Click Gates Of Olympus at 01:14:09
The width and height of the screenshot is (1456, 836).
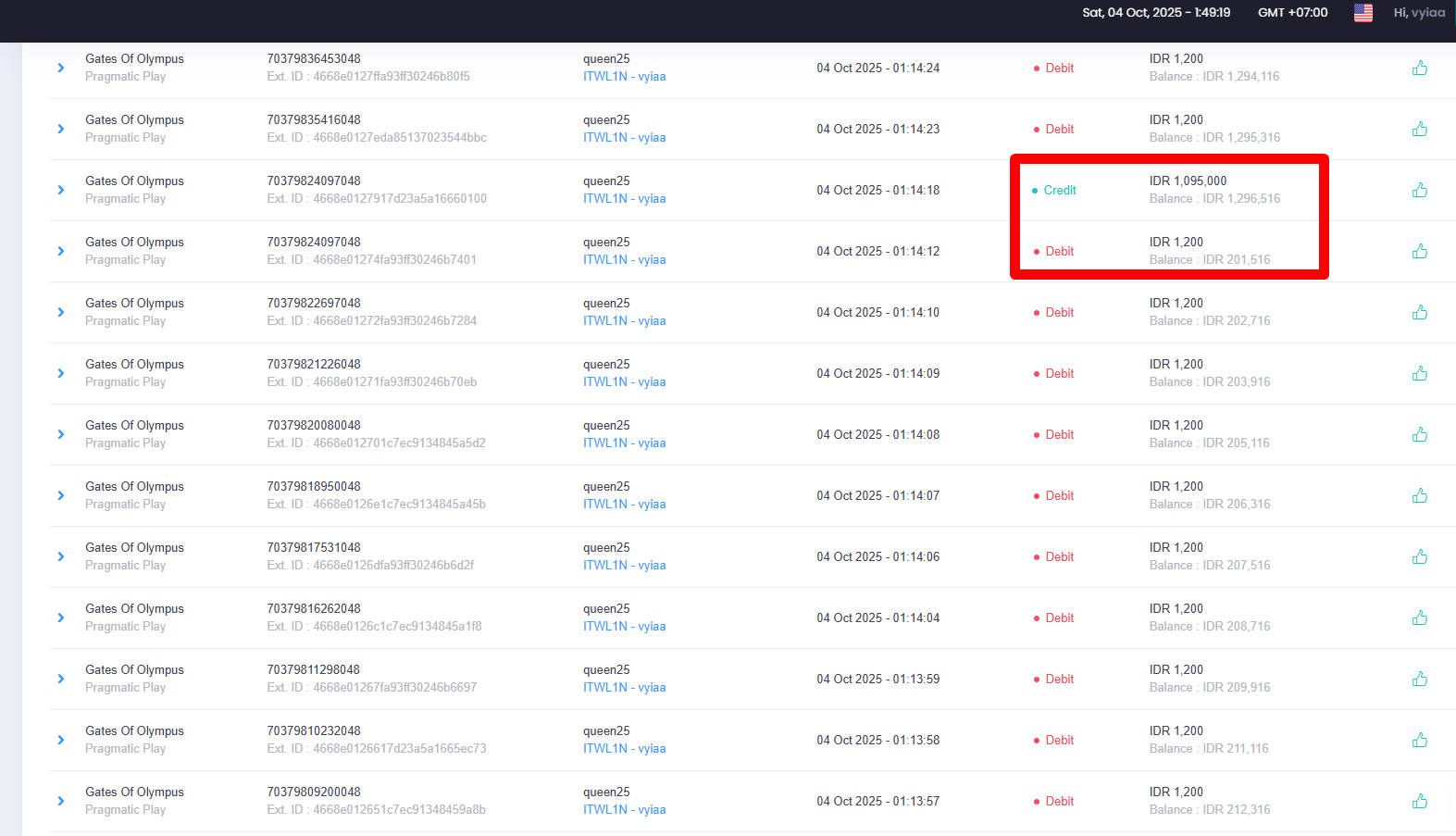[x=134, y=365]
